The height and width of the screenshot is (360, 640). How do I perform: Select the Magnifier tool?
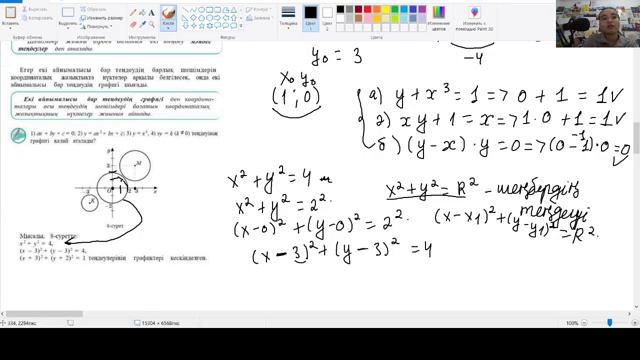click(x=151, y=24)
